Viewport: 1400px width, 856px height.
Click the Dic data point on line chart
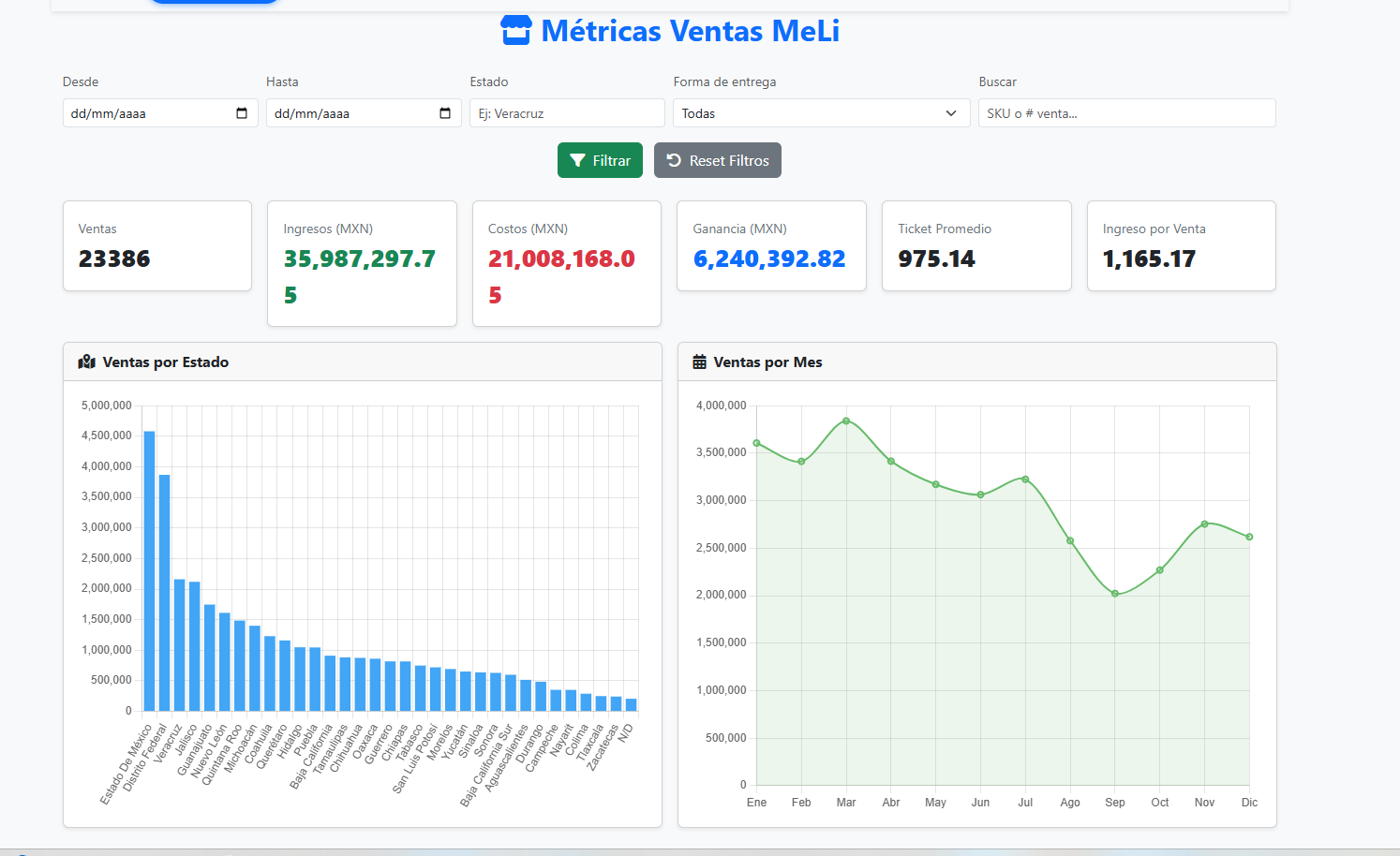tap(1249, 537)
